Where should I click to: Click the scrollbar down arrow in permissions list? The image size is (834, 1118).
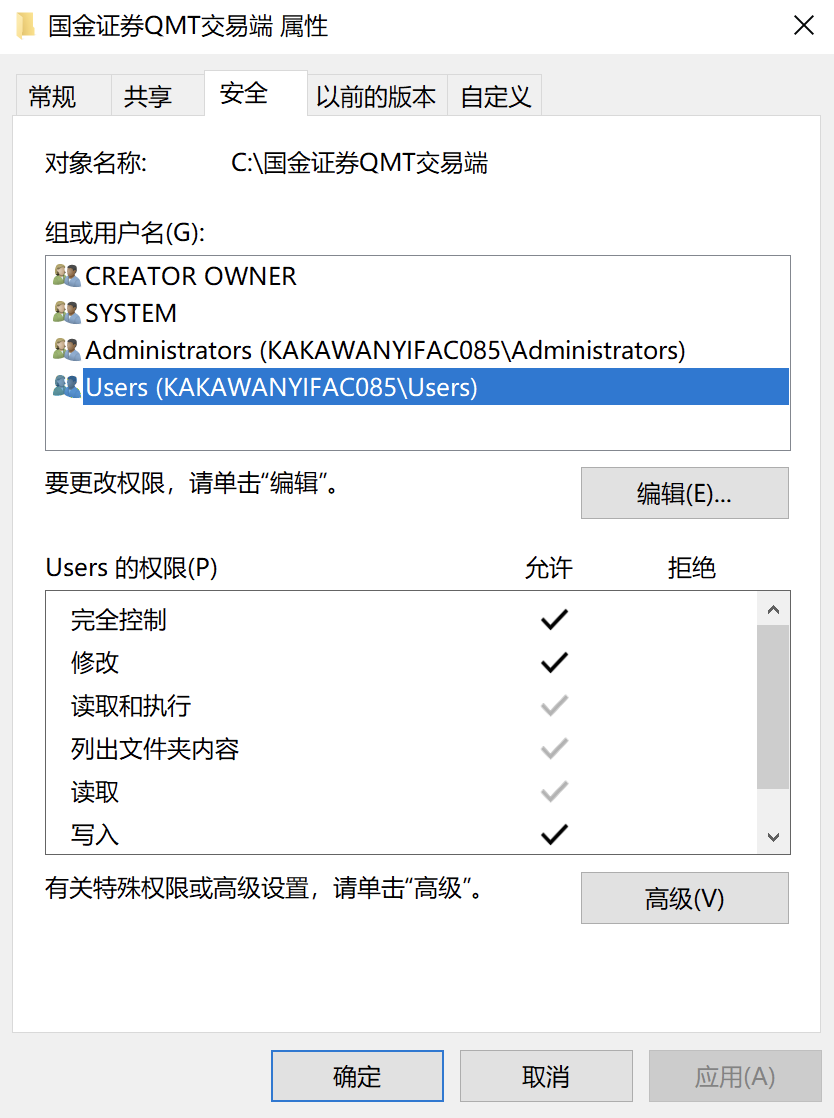click(x=773, y=837)
